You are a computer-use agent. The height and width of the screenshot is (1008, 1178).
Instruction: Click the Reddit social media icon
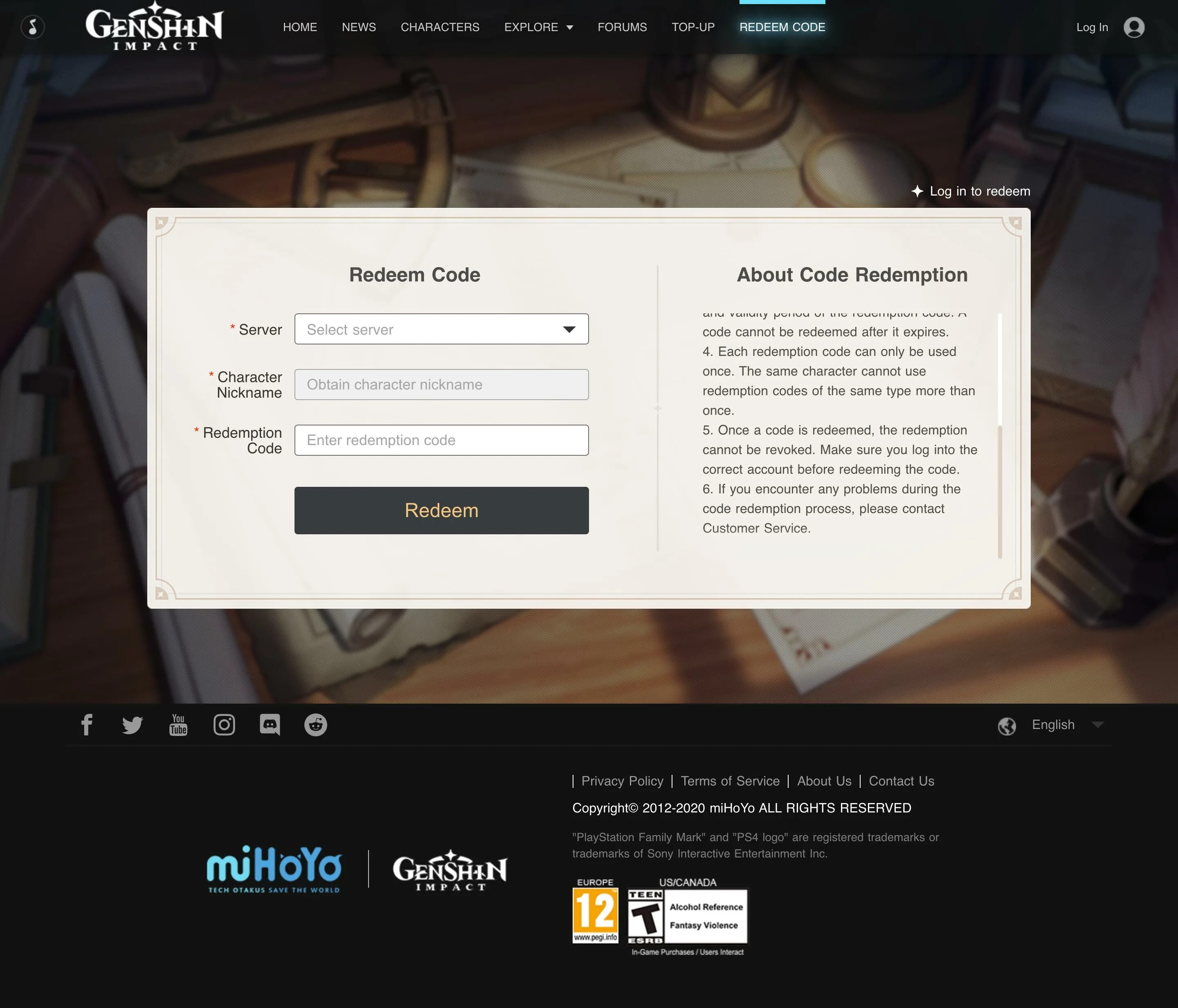316,724
